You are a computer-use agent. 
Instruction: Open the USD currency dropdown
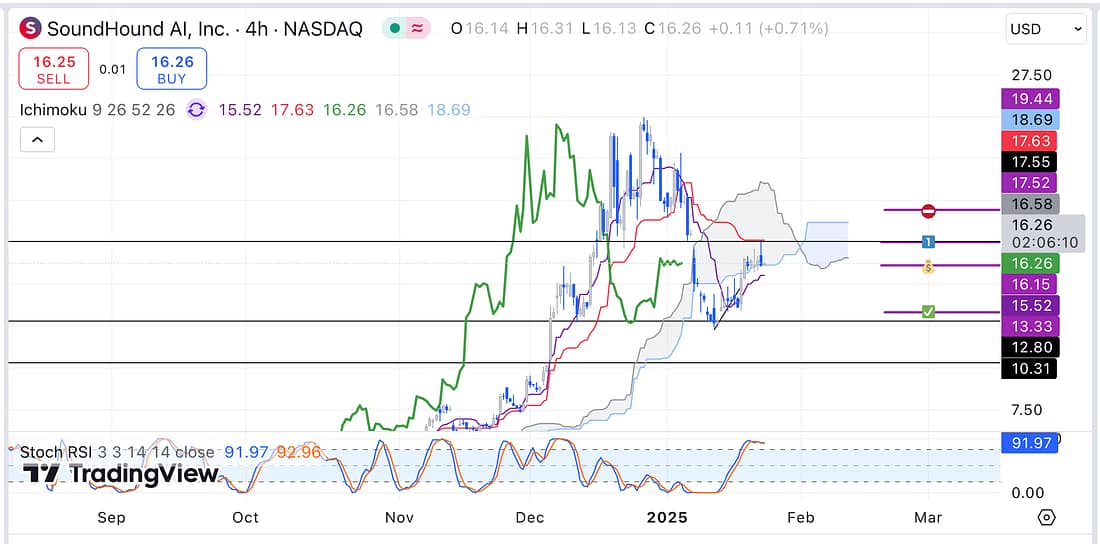pyautogui.click(x=1046, y=30)
